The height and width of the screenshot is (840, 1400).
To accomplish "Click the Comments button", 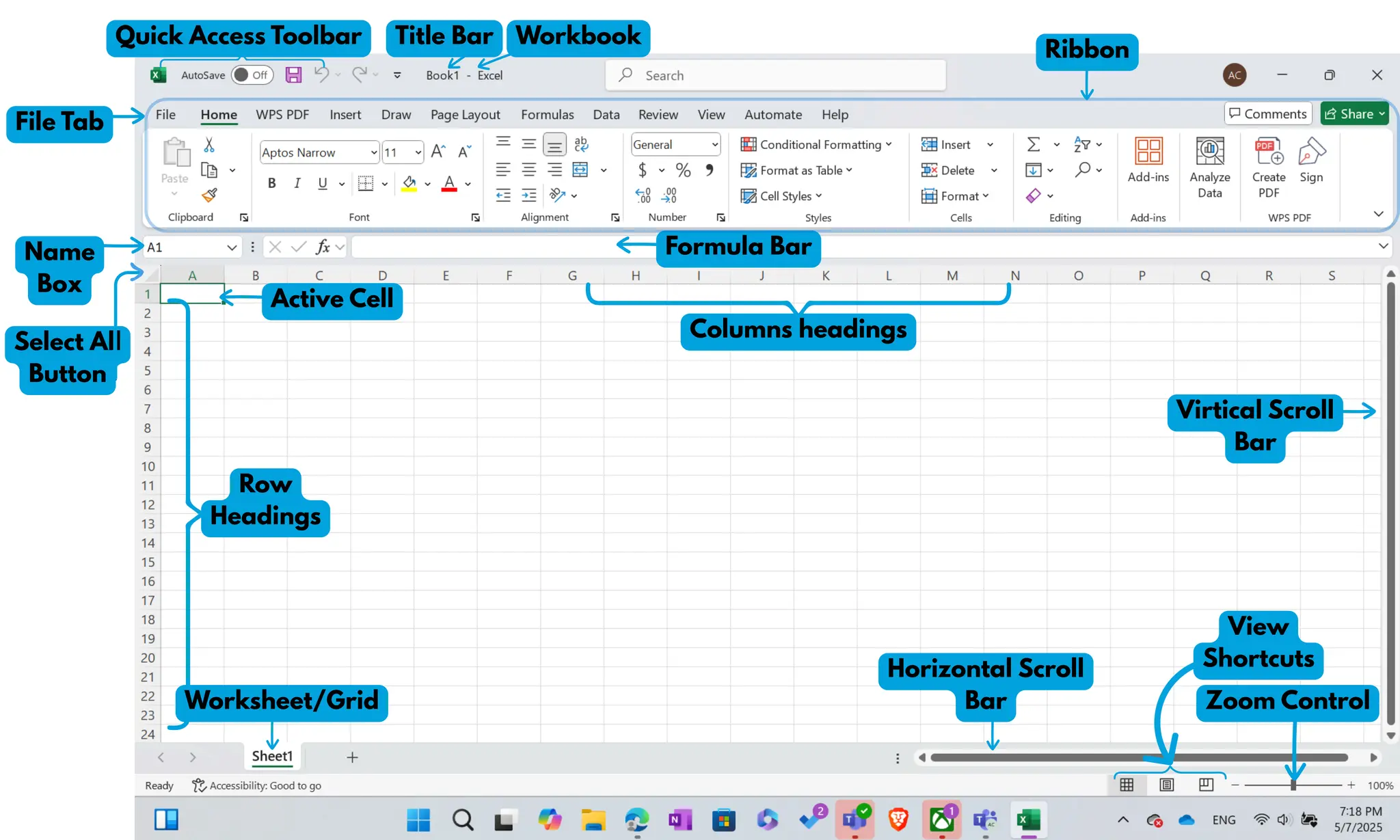I will point(1268,113).
